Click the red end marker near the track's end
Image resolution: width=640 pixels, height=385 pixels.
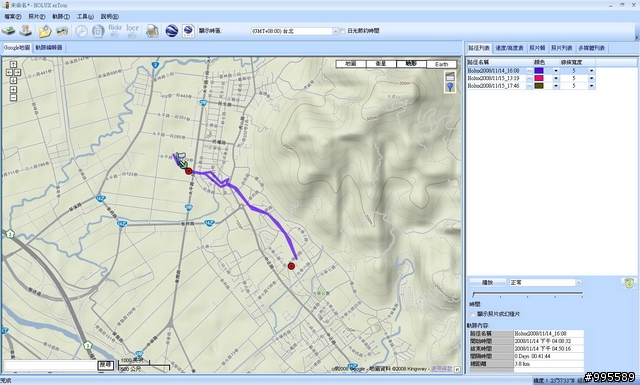coord(291,266)
